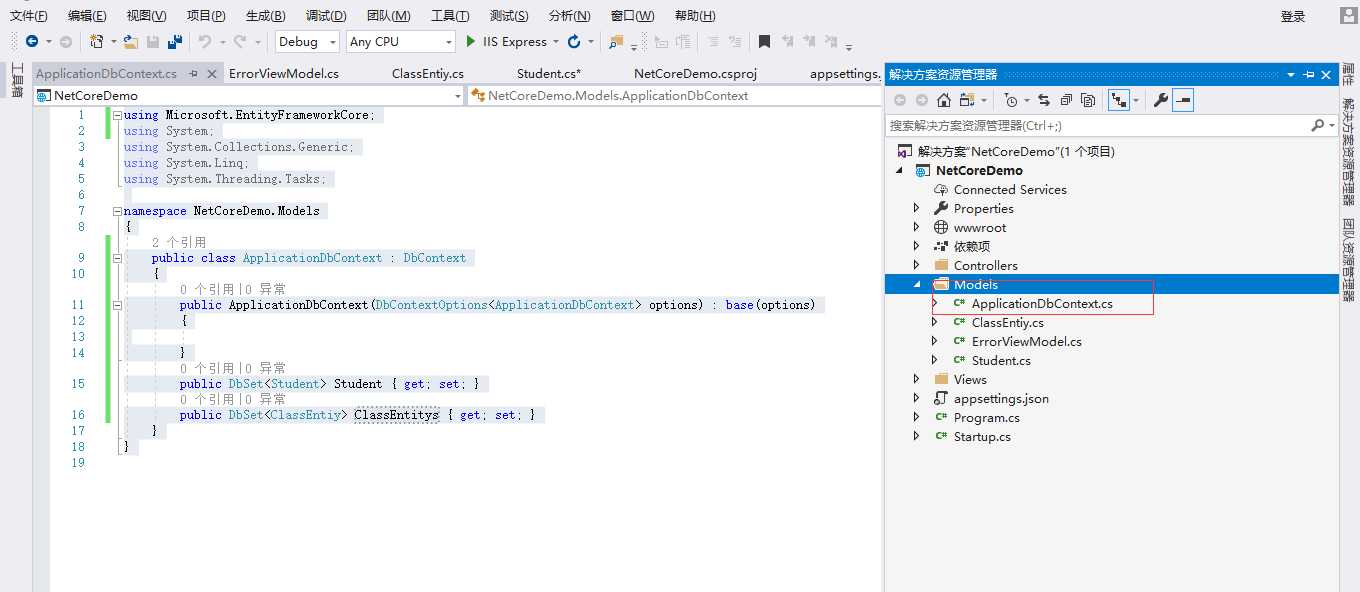1360x592 pixels.
Task: Switch to the Student.cs* editor tab
Action: pyautogui.click(x=549, y=73)
